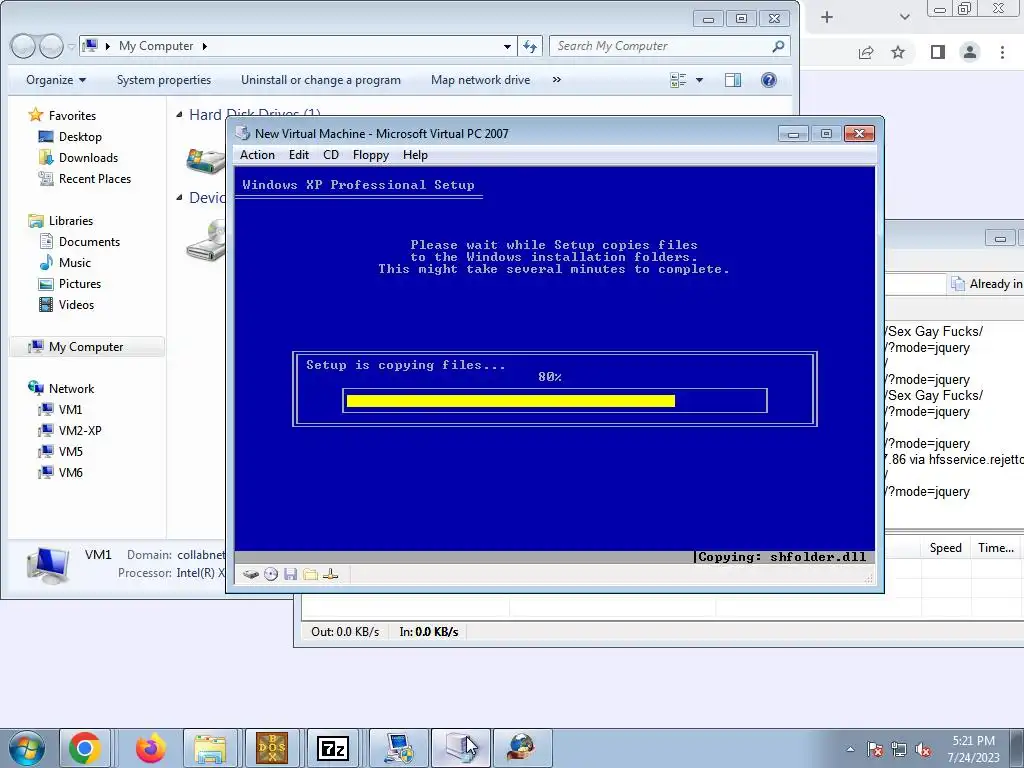This screenshot has height=768, width=1024.
Task: Open the Windows Start button
Action: click(27, 748)
